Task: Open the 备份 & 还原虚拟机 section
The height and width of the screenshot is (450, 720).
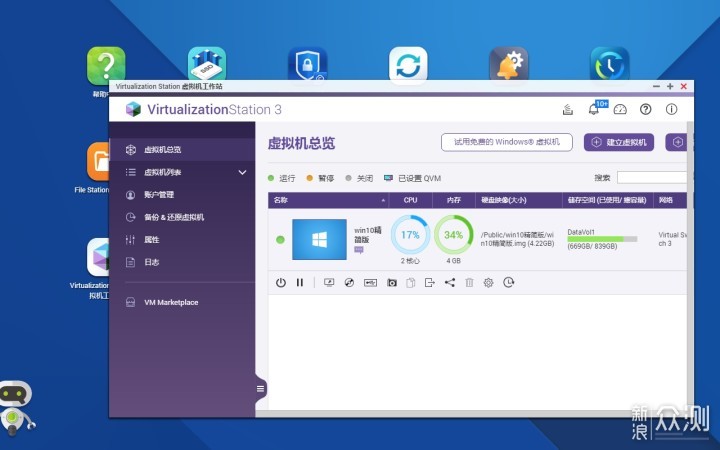Action: click(x=174, y=217)
